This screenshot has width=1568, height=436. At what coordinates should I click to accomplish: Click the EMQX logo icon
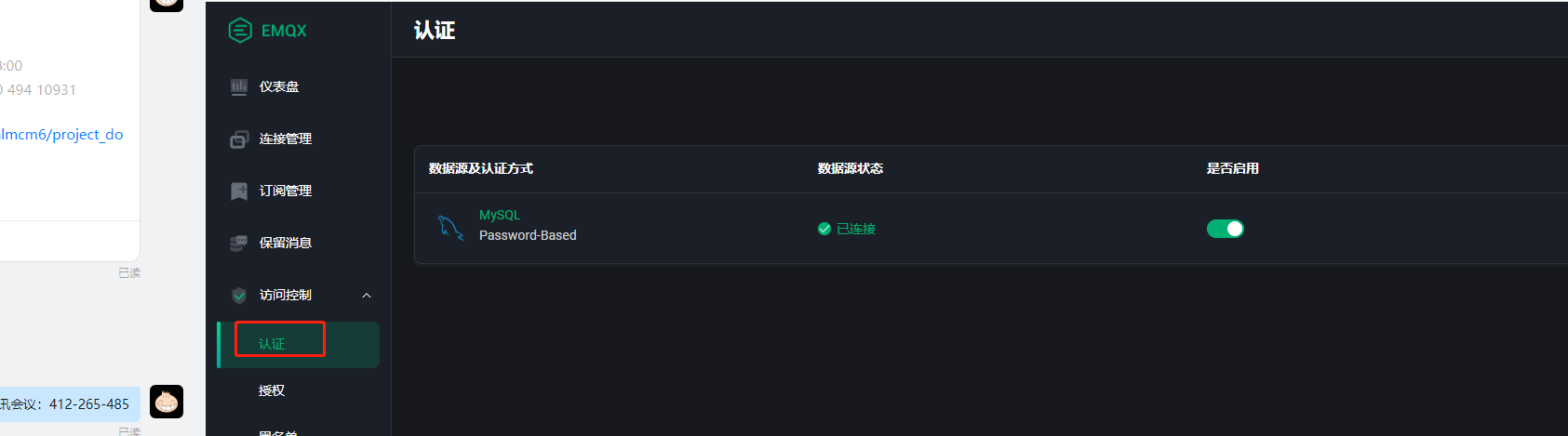tap(240, 31)
